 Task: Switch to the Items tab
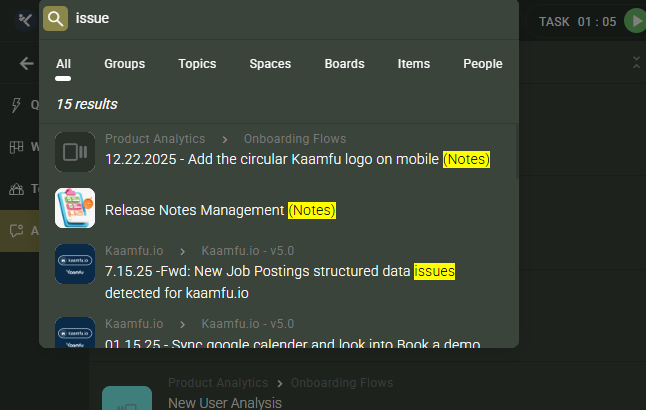[x=413, y=64]
